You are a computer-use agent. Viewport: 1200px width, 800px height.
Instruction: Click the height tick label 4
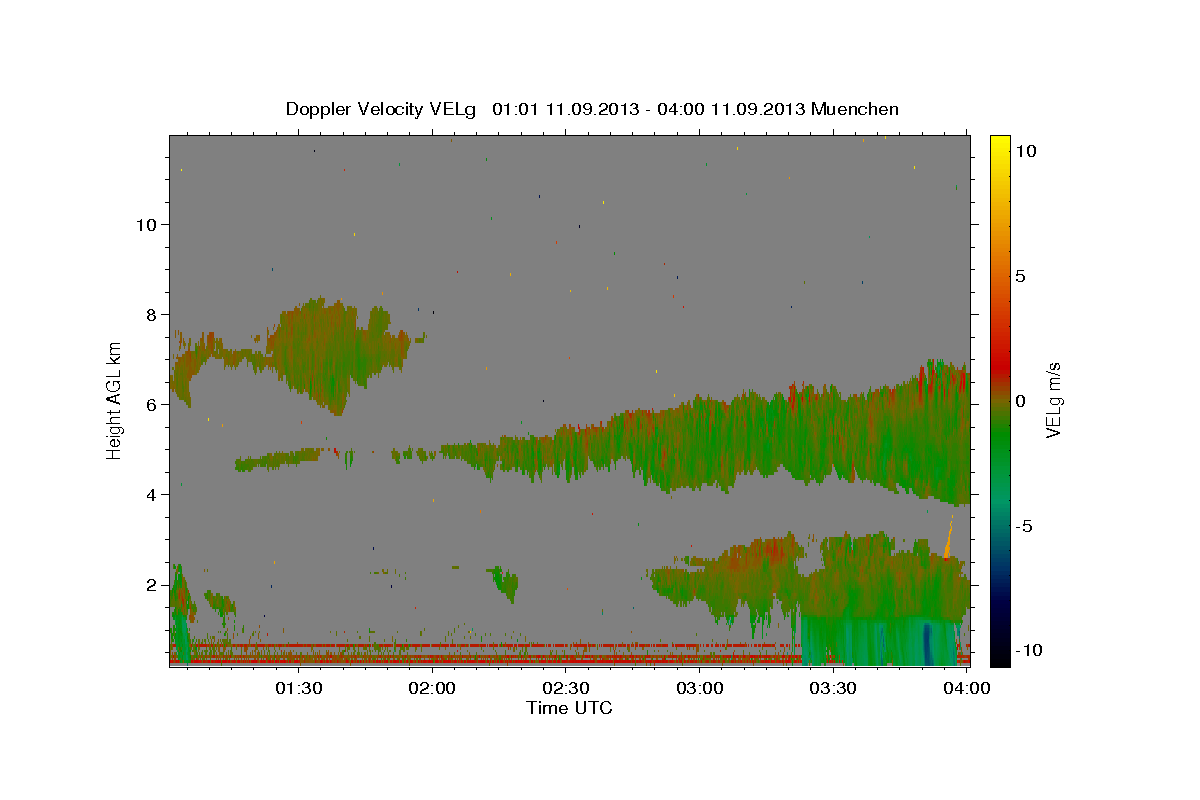tap(151, 494)
